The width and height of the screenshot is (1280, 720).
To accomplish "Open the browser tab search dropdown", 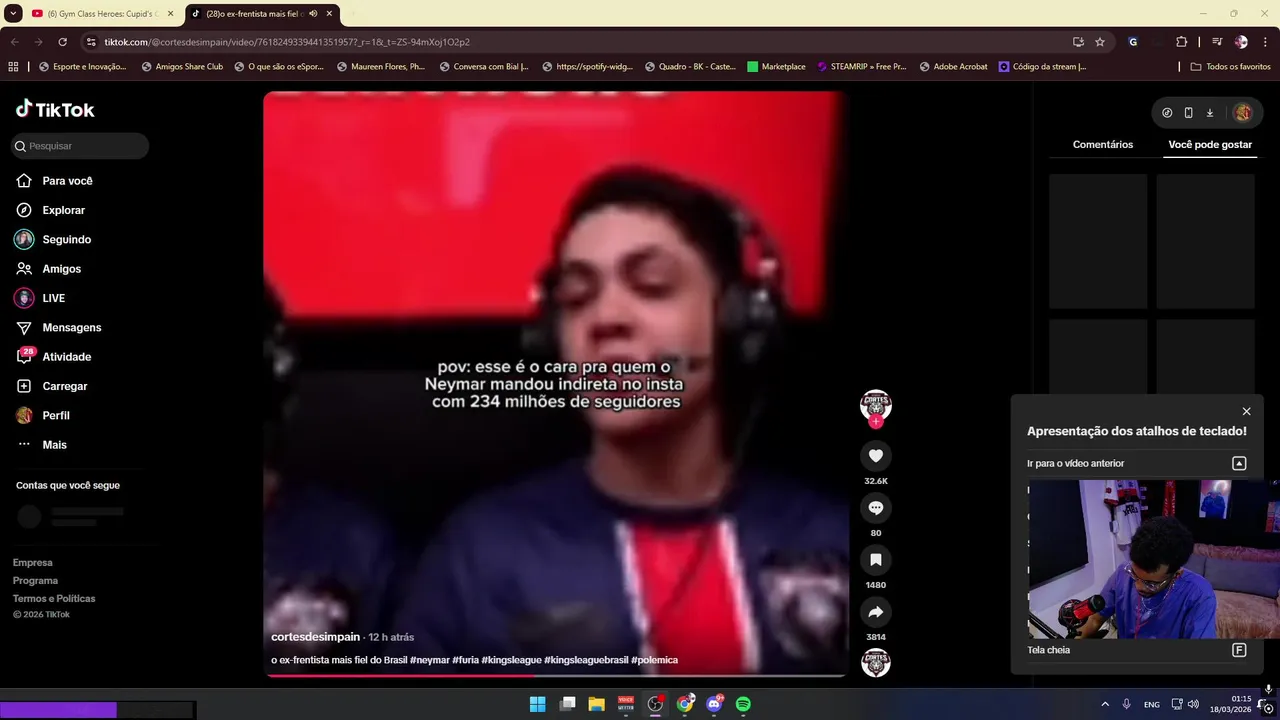I will tap(13, 14).
